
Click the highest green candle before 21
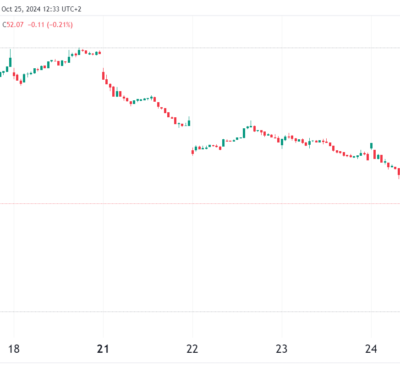click(79, 51)
